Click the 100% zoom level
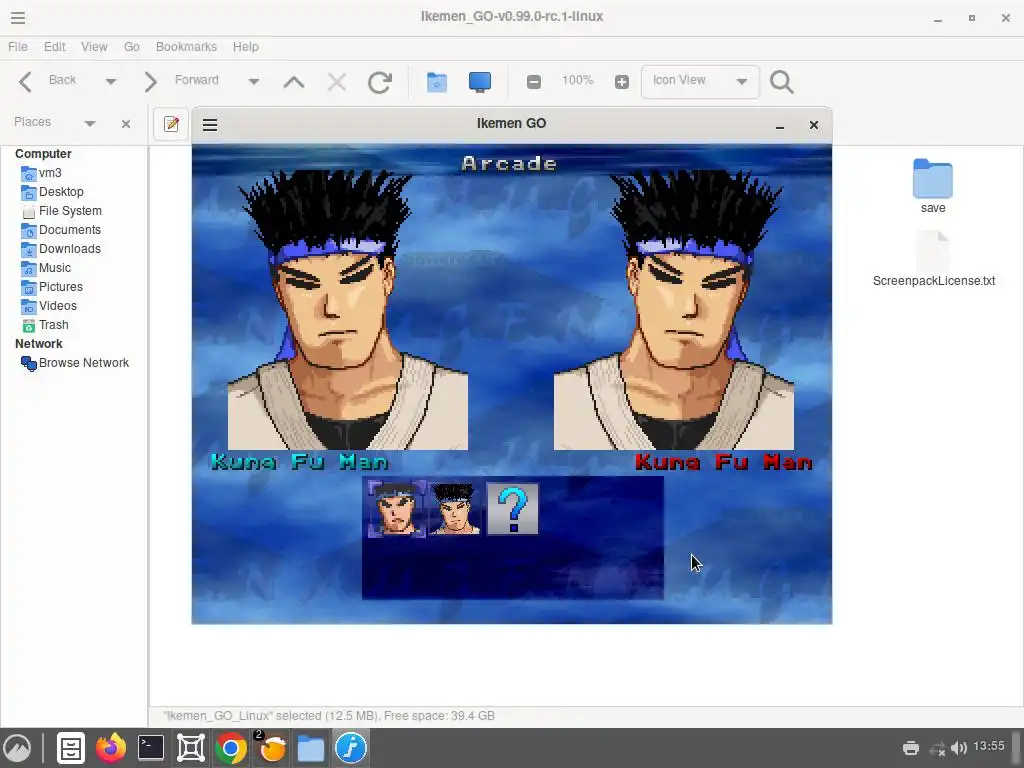Viewport: 1024px width, 768px height. (x=577, y=80)
